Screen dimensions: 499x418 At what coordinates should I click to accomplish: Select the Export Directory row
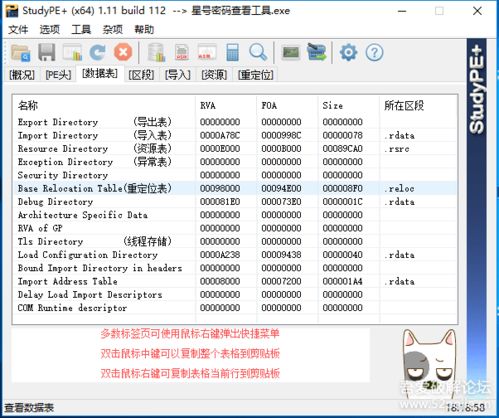(235, 122)
